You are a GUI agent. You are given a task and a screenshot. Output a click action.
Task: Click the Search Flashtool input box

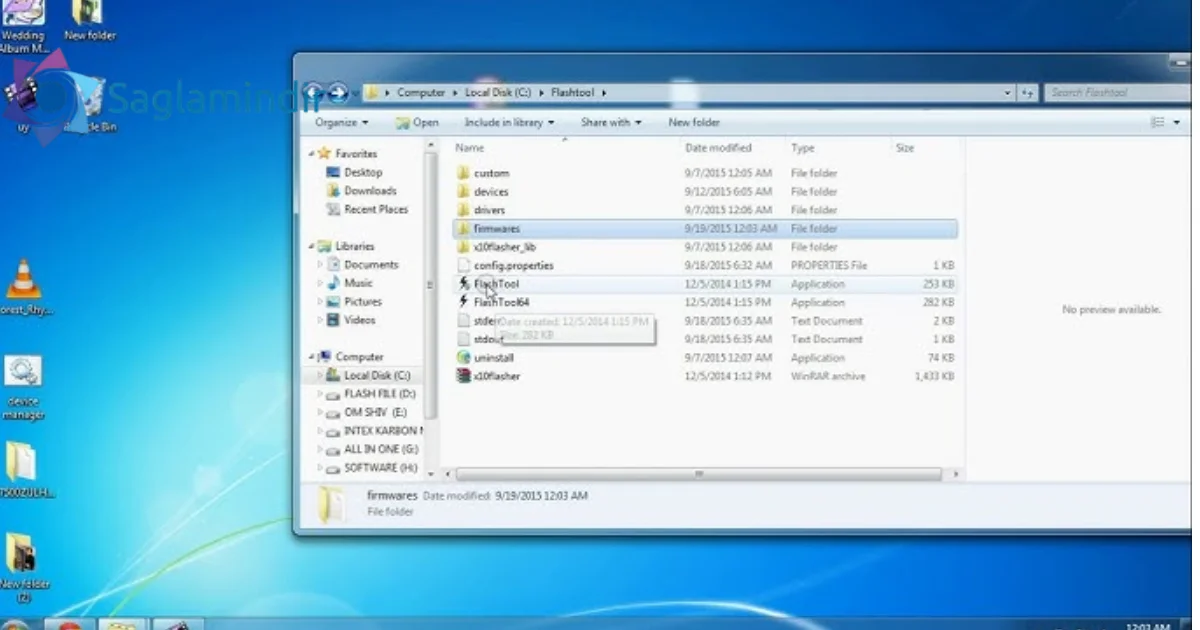[x=1118, y=93]
